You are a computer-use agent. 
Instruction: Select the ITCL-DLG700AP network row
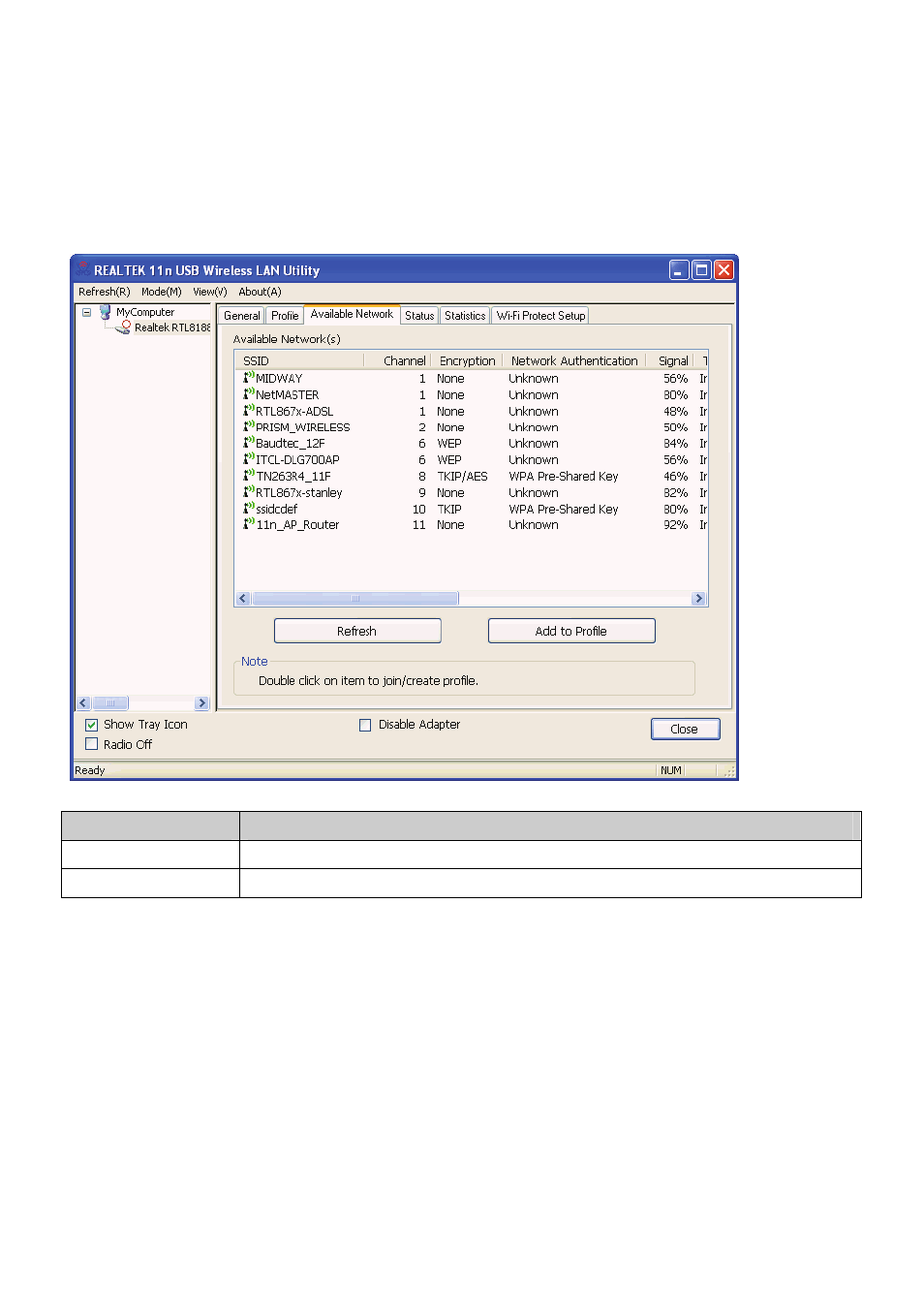pyautogui.click(x=472, y=460)
